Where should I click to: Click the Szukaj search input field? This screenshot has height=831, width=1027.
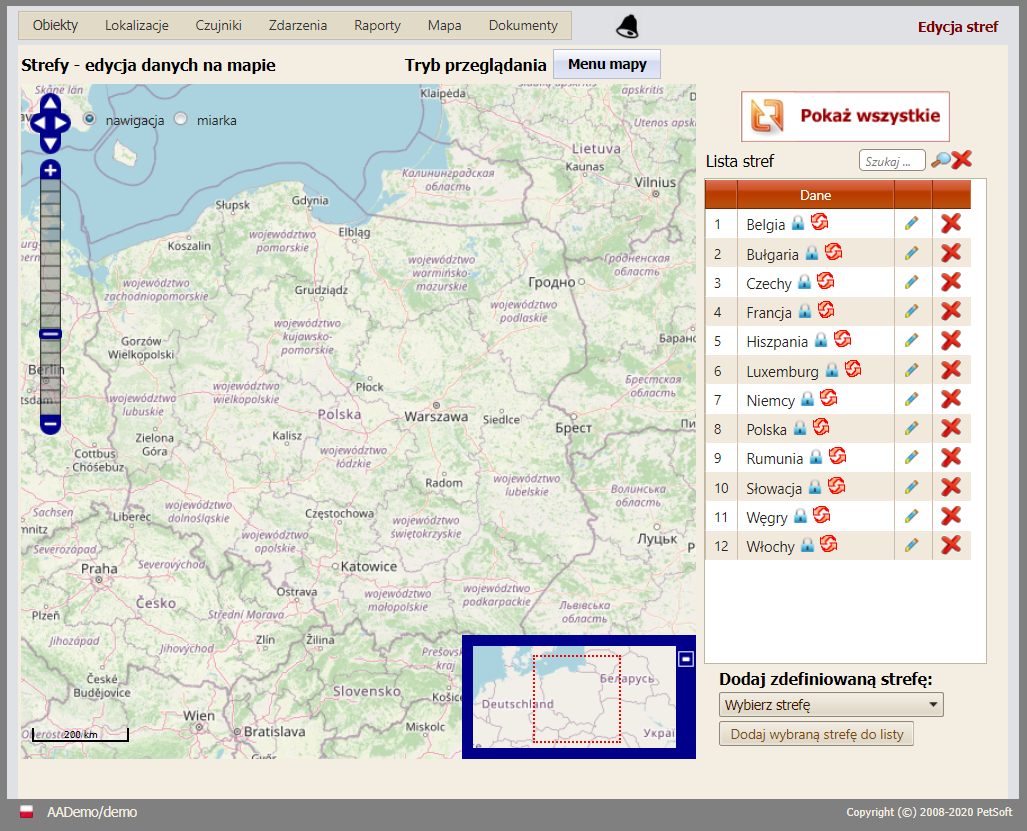click(892, 161)
